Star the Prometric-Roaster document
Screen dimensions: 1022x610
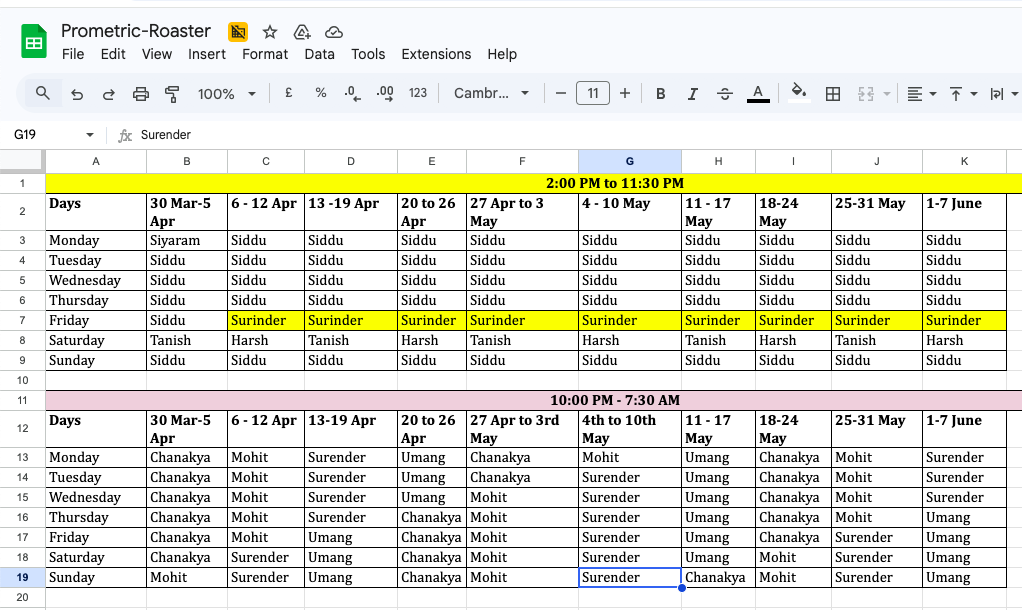pos(270,32)
